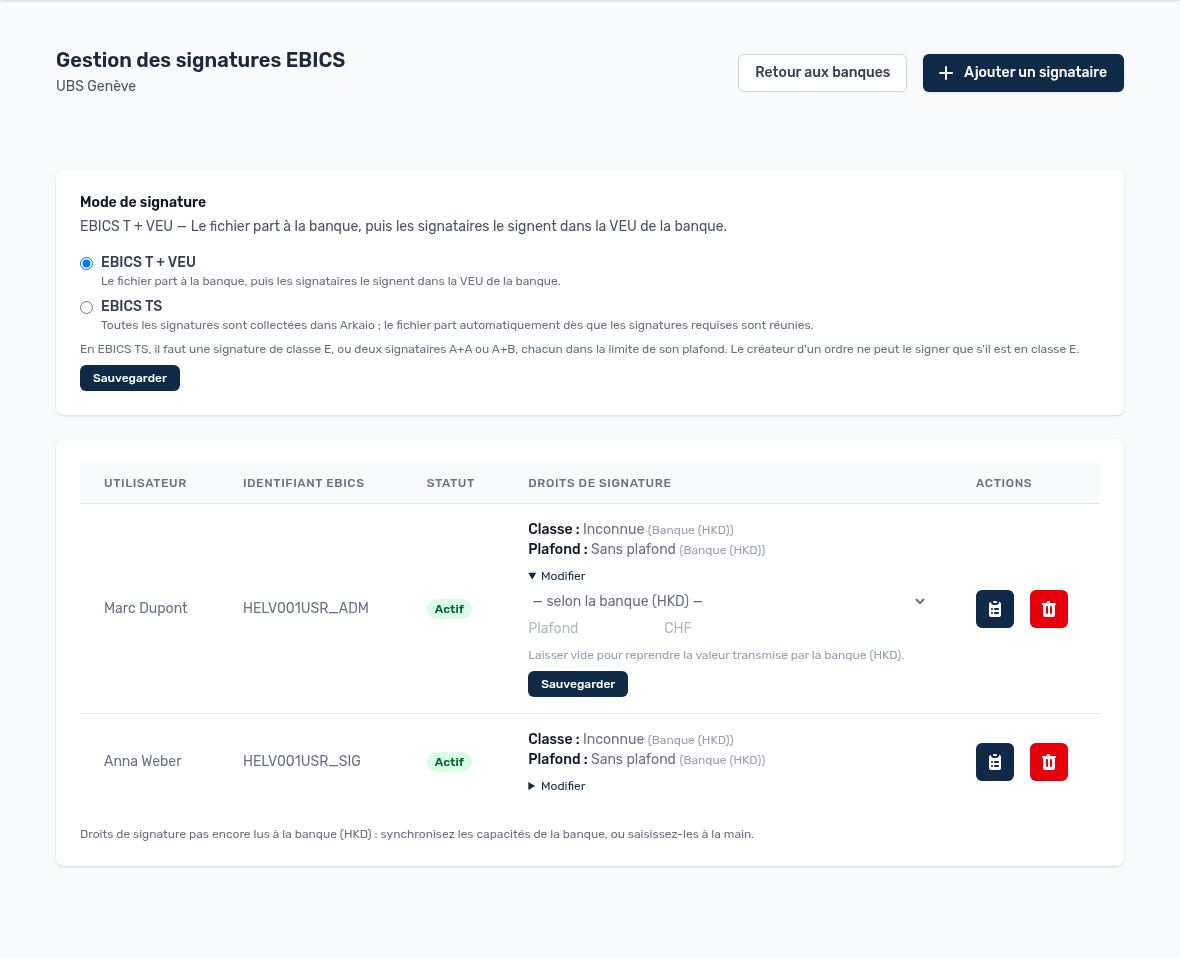This screenshot has height=958, width=1180.
Task: Click the 'Laisser vide pour reprendre' hint text
Action: click(716, 655)
